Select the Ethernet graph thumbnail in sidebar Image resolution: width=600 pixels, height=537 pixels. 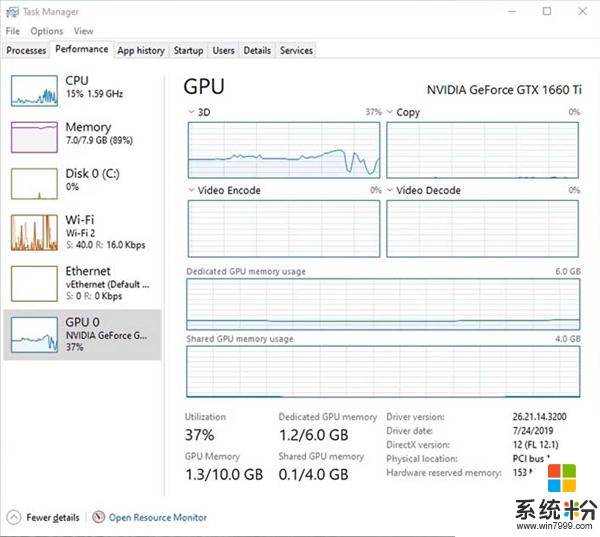point(34,284)
